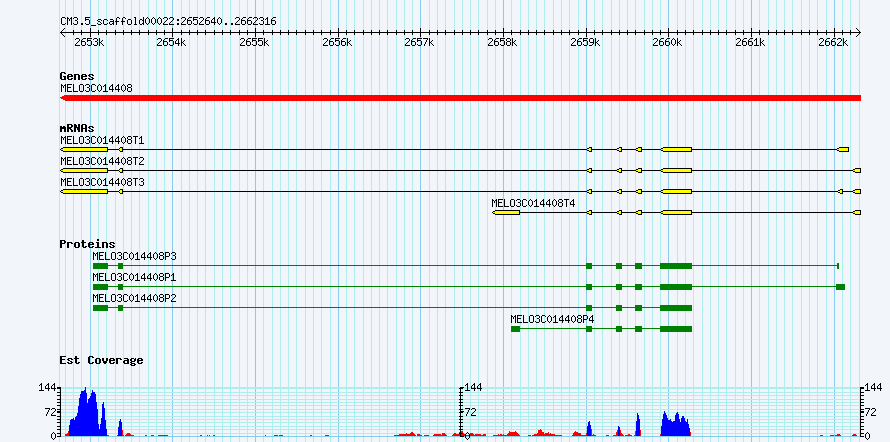Click the leftmost green block of MELO3C014408P2
The image size is (890, 442).
pyautogui.click(x=100, y=308)
